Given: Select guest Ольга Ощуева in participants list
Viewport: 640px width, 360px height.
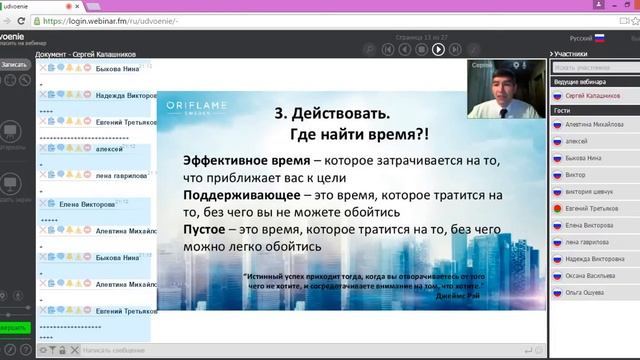Looking at the screenshot, I should [x=595, y=293].
